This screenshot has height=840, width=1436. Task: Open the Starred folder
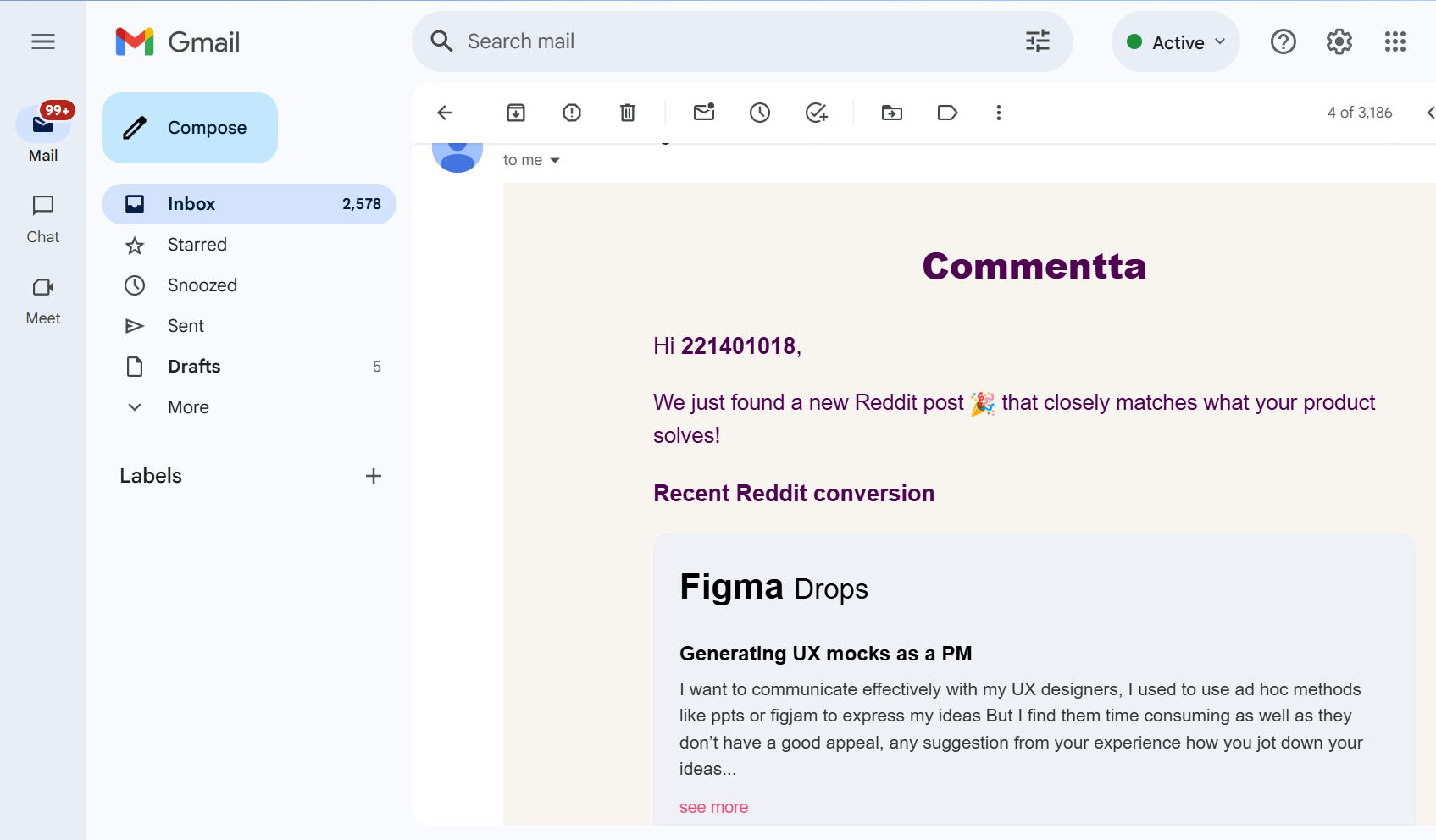pos(249,245)
